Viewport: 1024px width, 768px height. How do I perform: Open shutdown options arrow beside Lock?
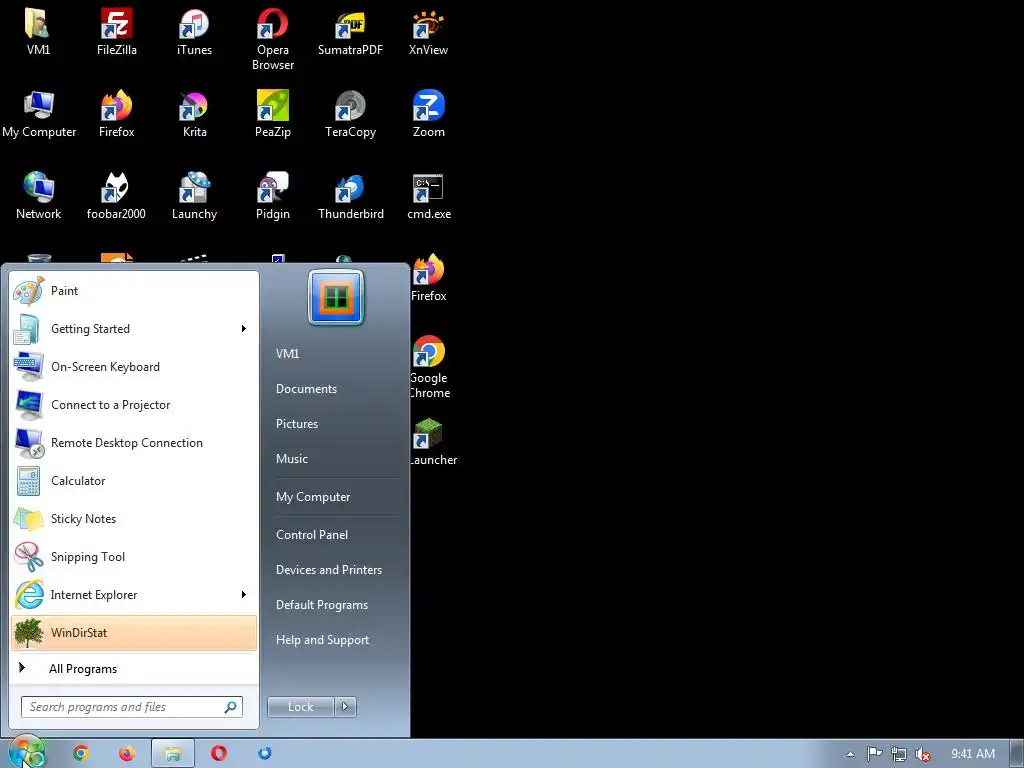345,707
